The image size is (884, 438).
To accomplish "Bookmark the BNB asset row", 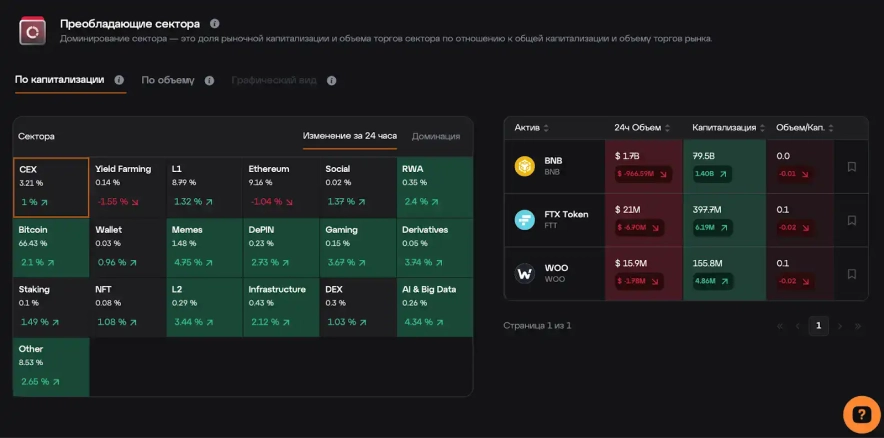I will 852,166.
